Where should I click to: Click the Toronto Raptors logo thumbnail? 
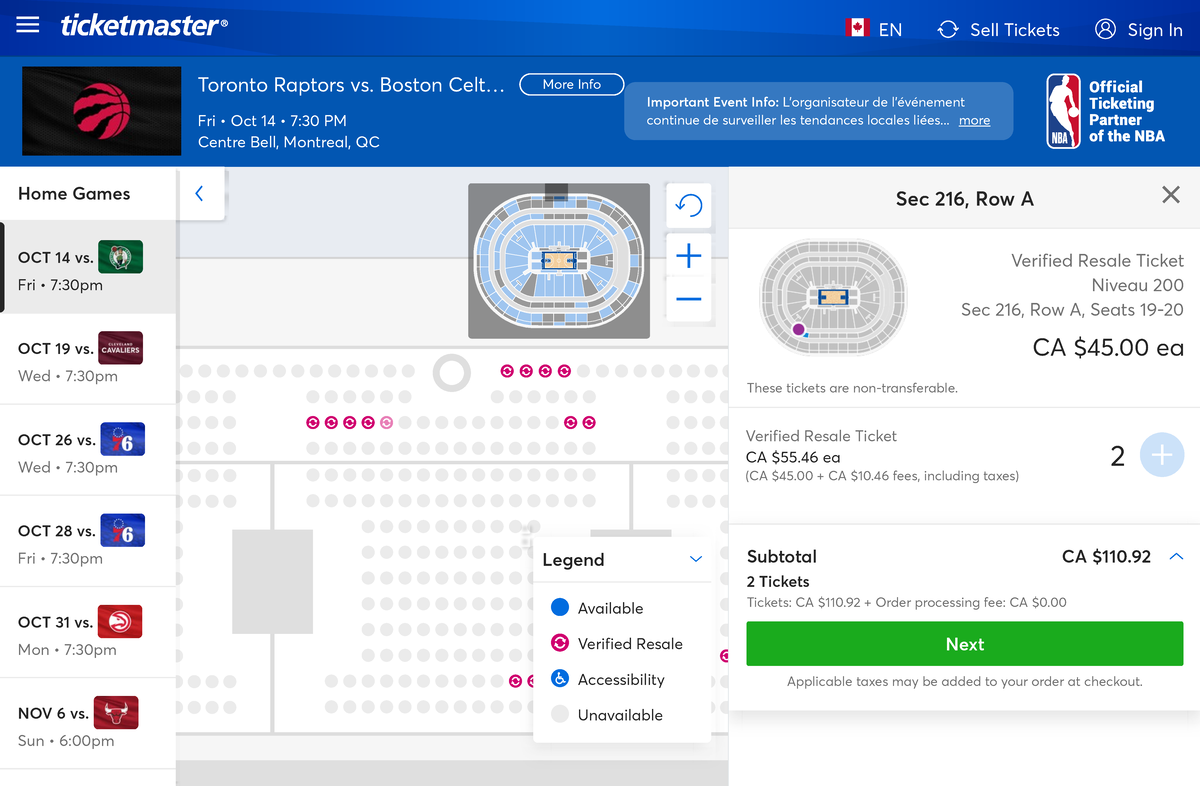[x=101, y=111]
